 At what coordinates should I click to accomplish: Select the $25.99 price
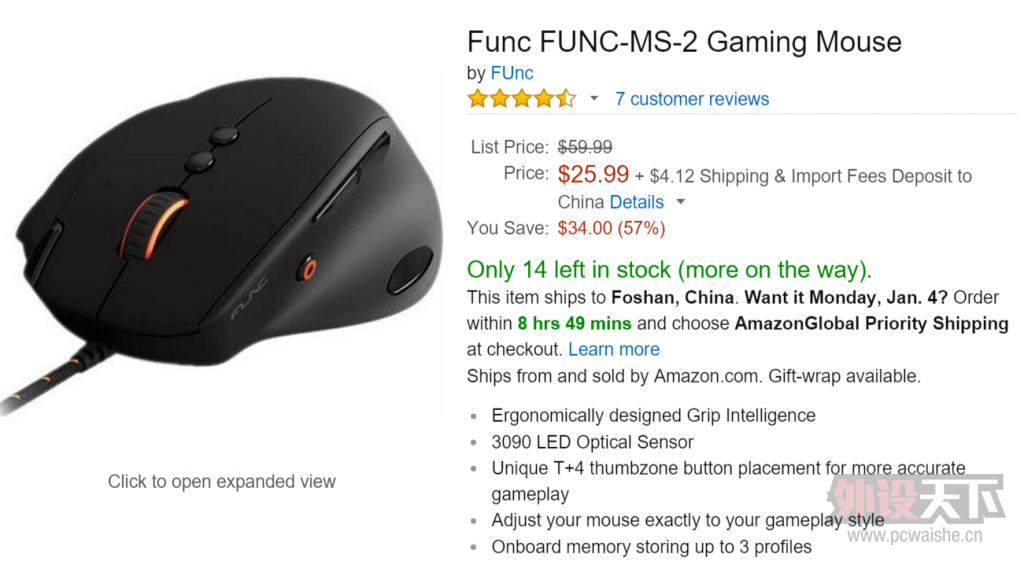(x=593, y=175)
